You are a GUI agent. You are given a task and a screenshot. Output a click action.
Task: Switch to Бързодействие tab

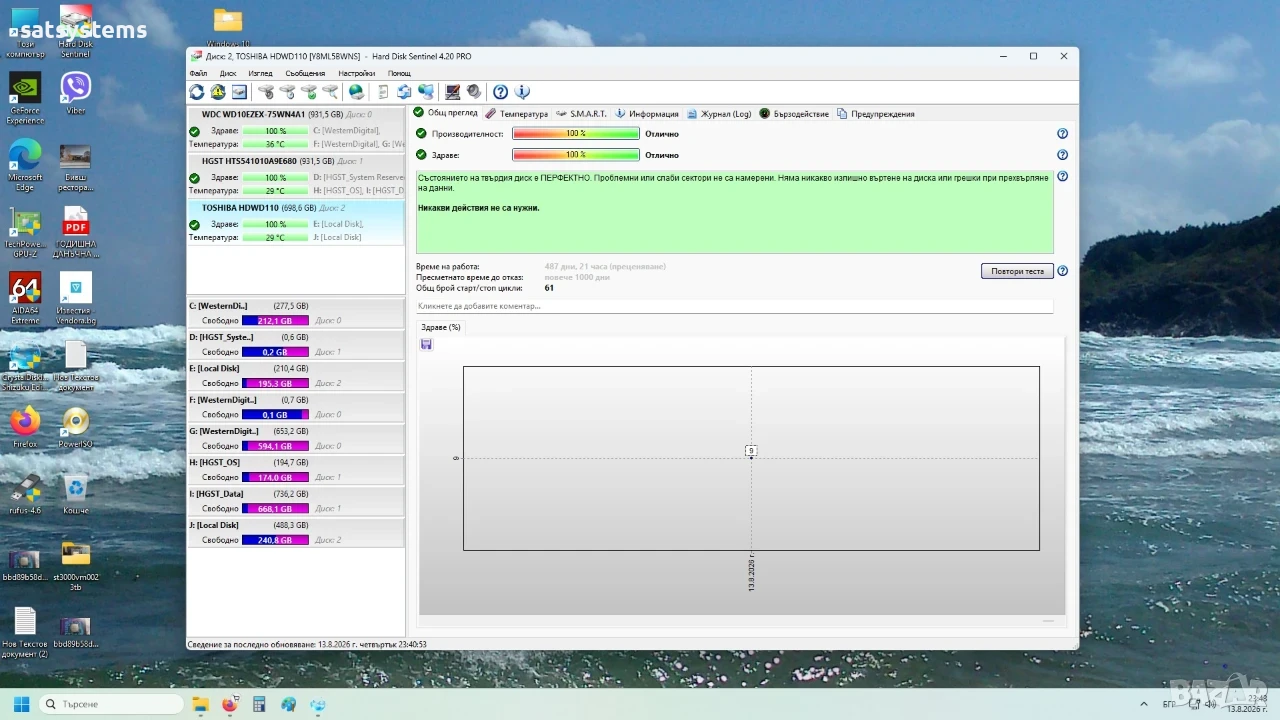point(794,114)
